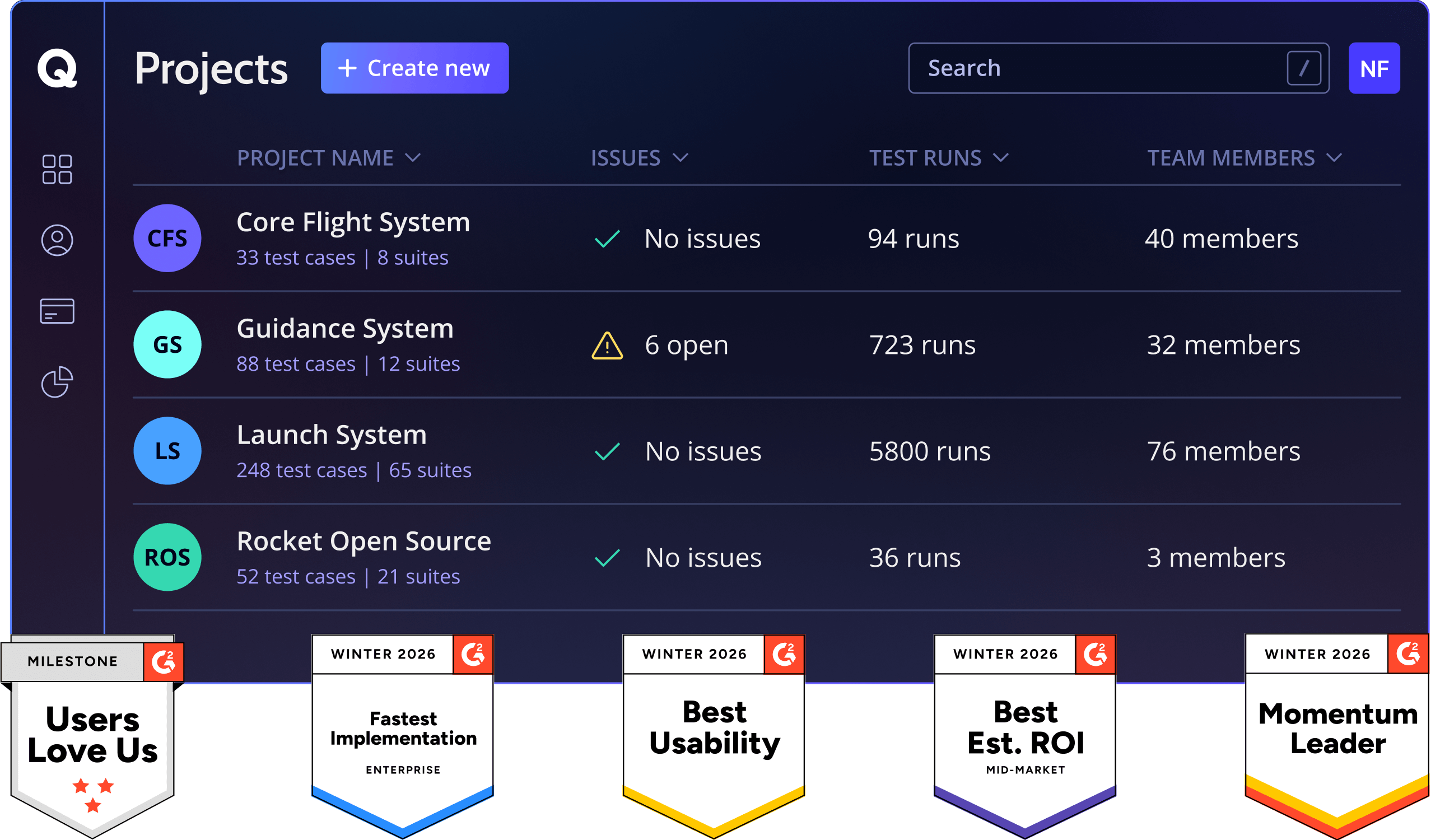
Task: Open the Rocket Open Source project
Action: click(364, 541)
